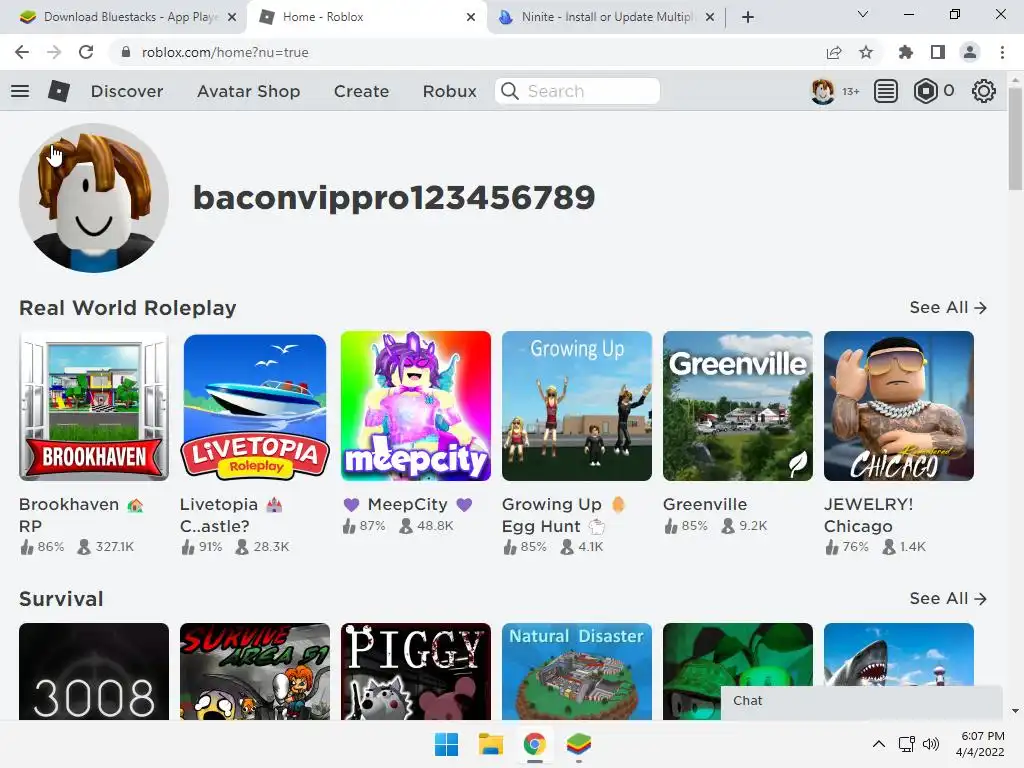Open the MeepCity game thumbnail
Image resolution: width=1024 pixels, height=768 pixels.
[x=416, y=406]
